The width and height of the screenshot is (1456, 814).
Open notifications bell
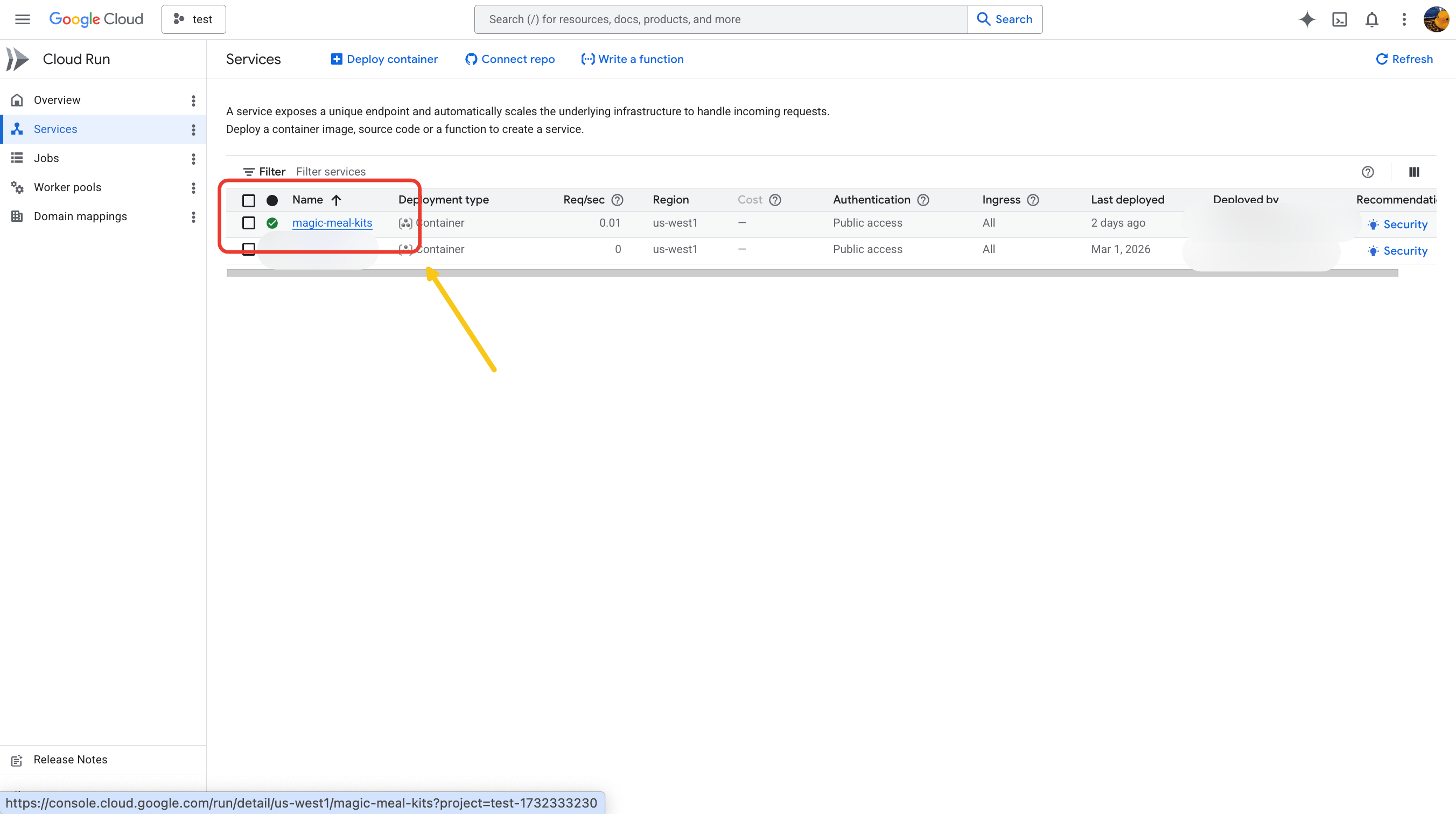tap(1372, 19)
